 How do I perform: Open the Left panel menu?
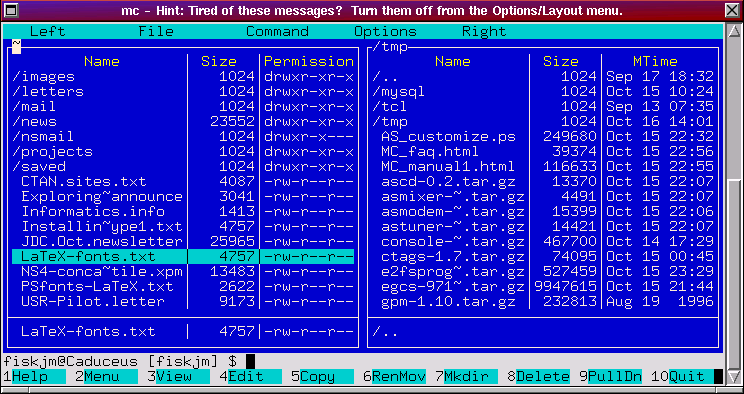tap(47, 32)
